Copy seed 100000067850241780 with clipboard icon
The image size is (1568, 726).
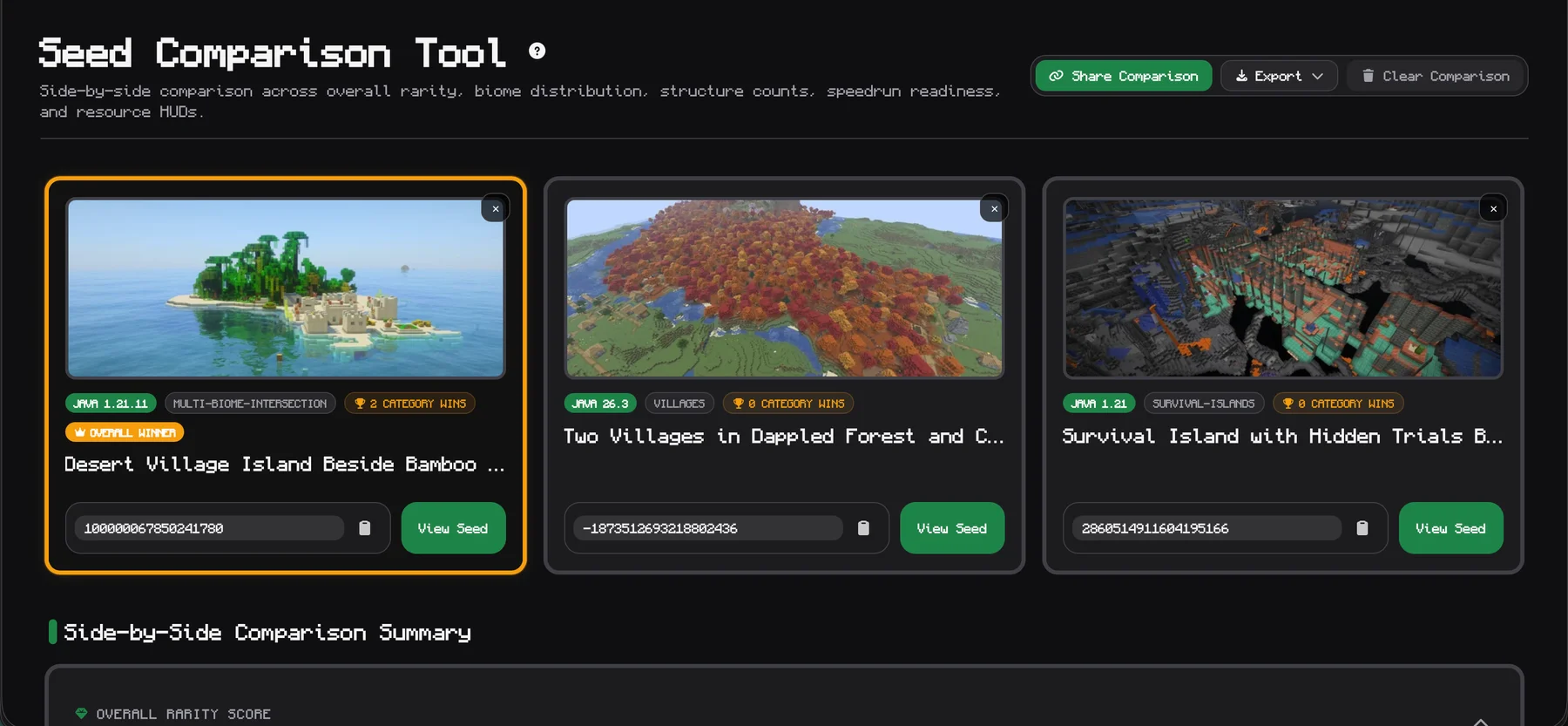point(365,528)
